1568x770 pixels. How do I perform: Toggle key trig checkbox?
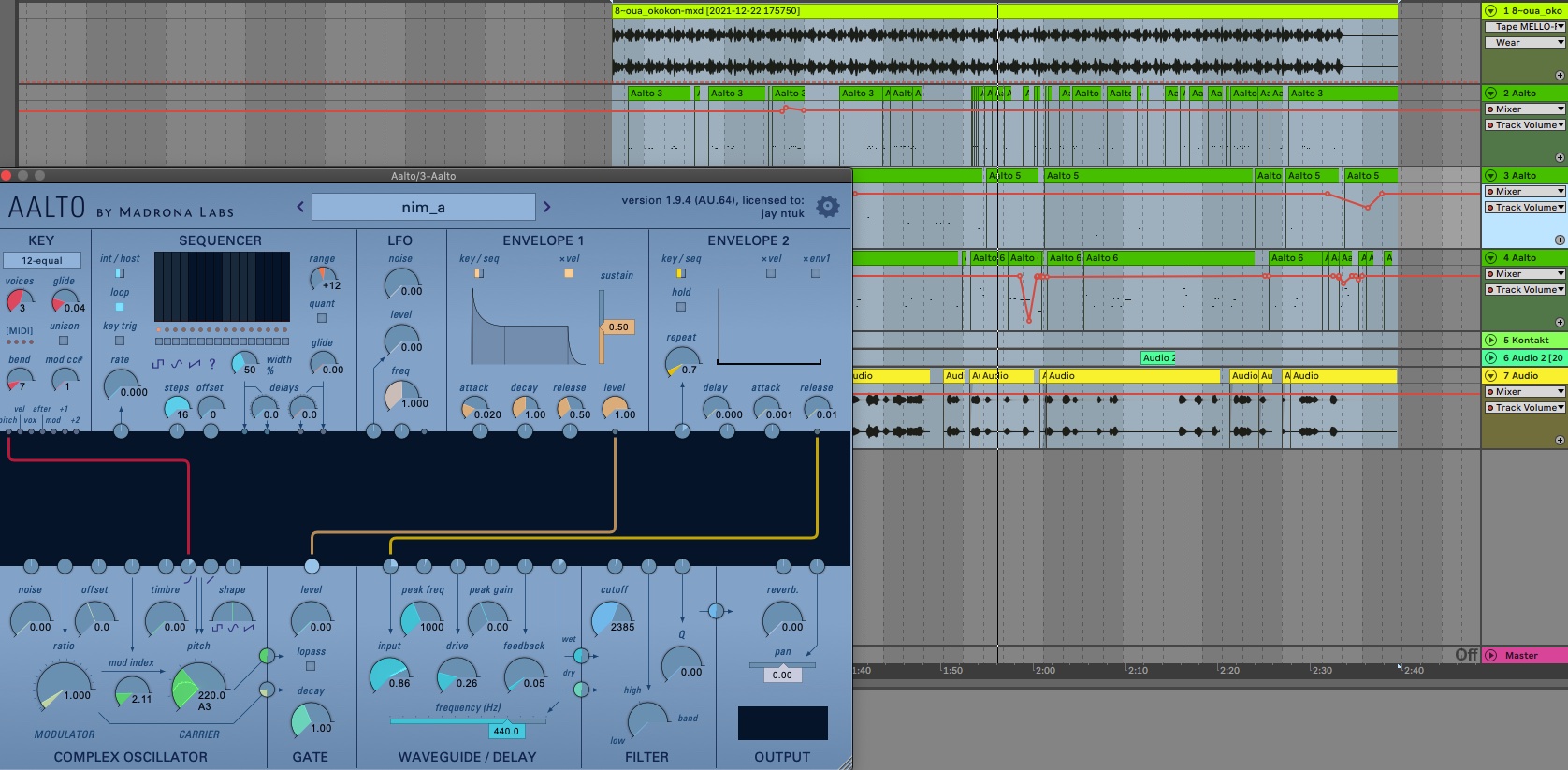[x=120, y=341]
